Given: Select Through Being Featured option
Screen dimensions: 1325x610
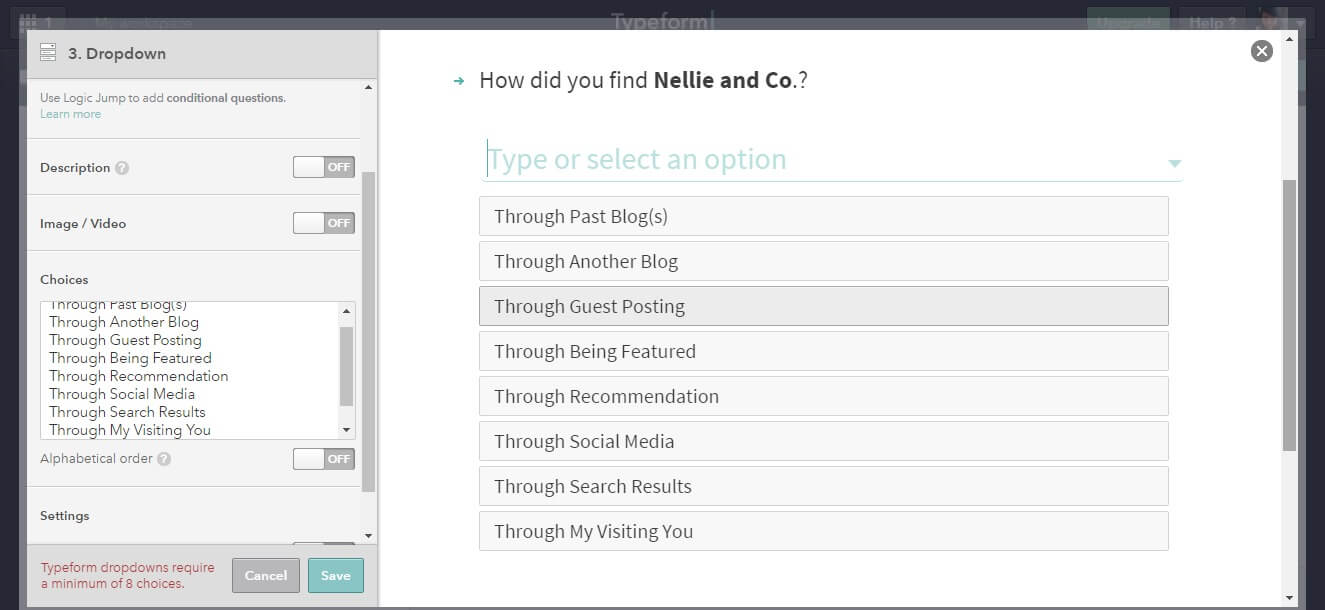Looking at the screenshot, I should (x=824, y=351).
